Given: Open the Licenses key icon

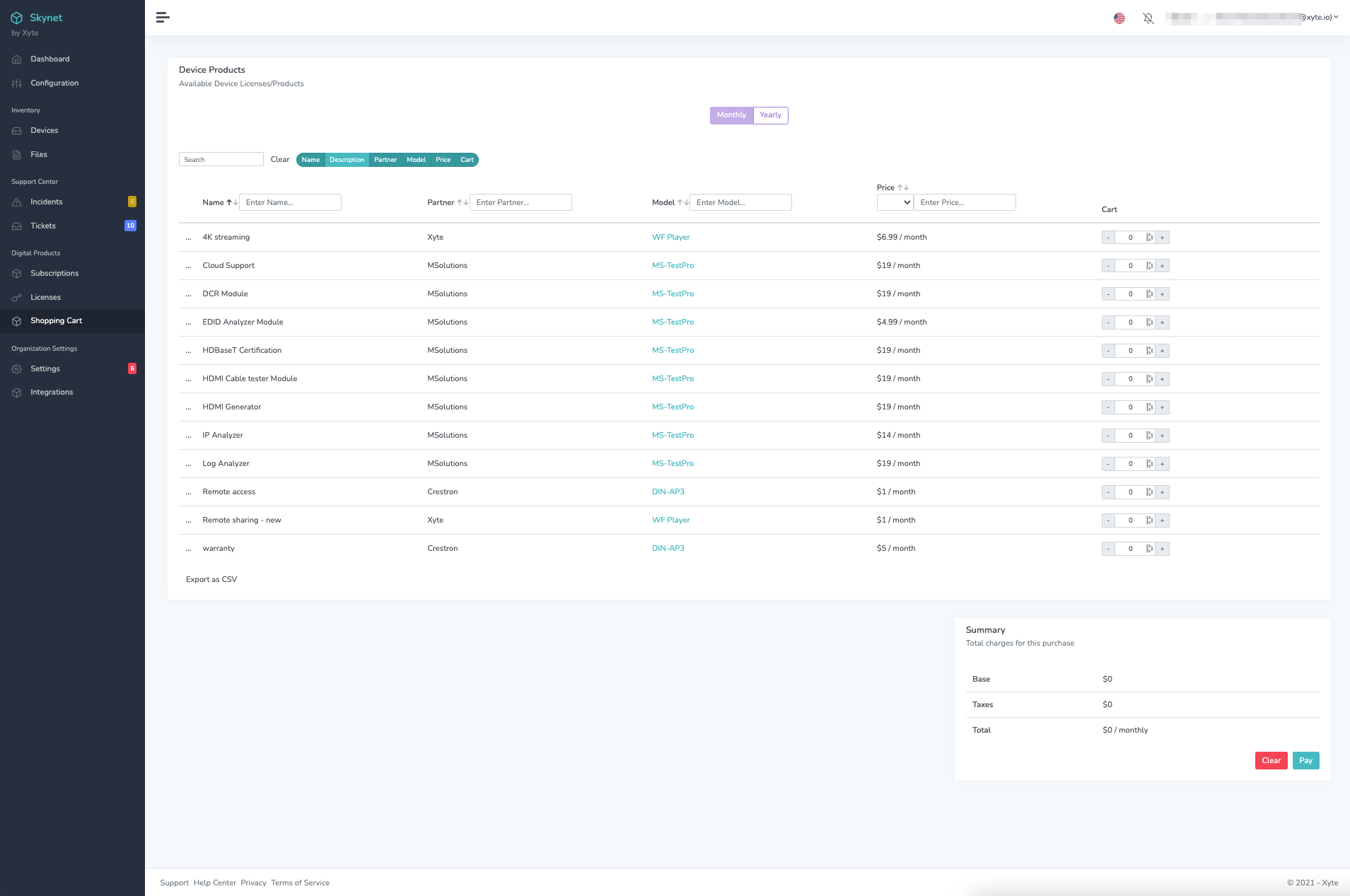Looking at the screenshot, I should (x=17, y=298).
